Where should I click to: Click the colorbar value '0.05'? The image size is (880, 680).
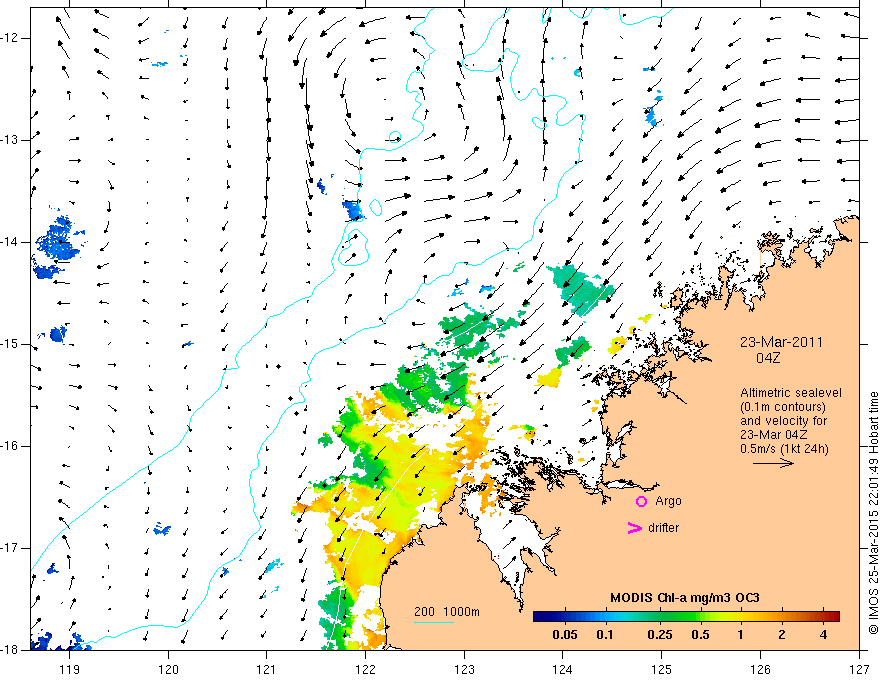565,635
